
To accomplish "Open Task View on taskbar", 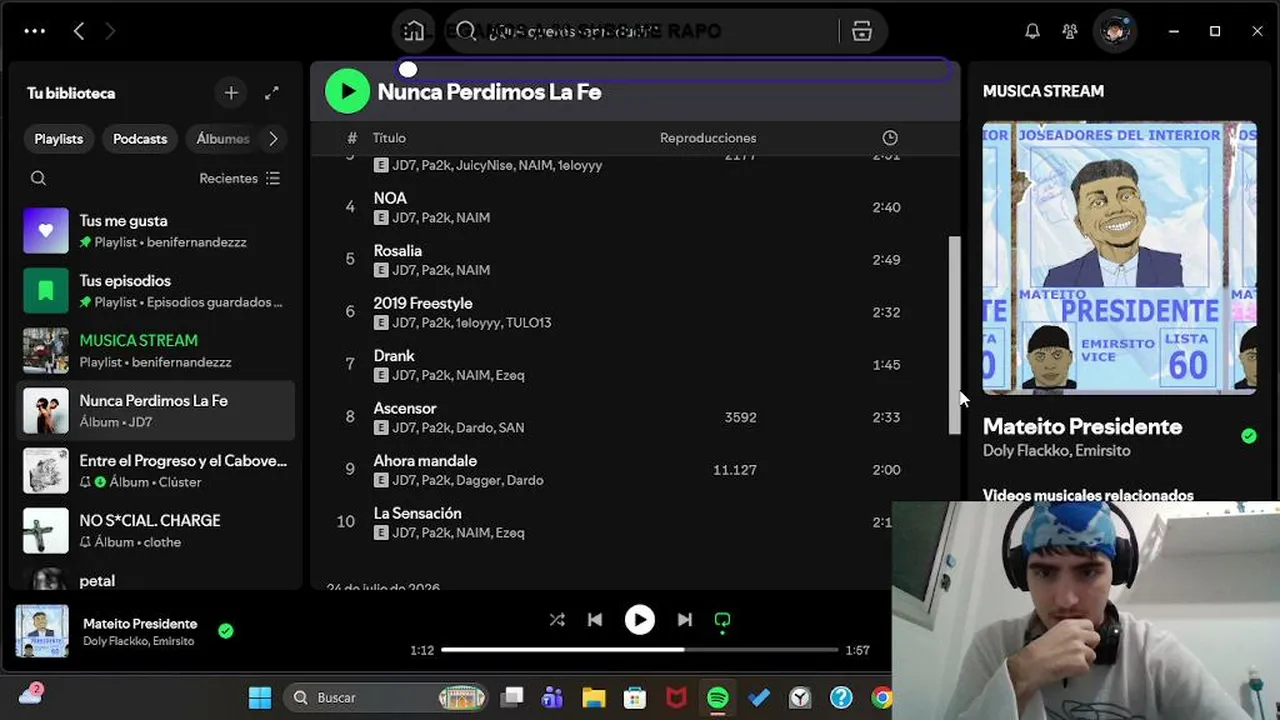I will tap(512, 697).
